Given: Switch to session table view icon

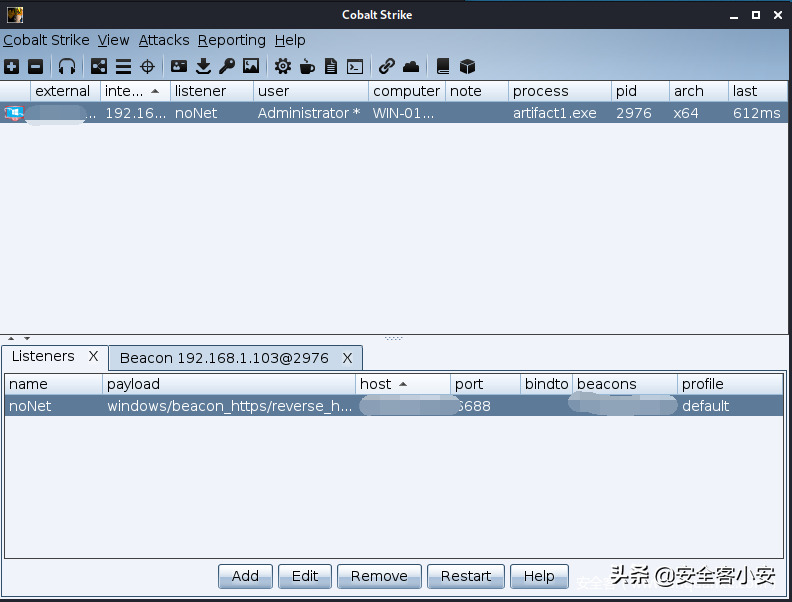Looking at the screenshot, I should 123,66.
